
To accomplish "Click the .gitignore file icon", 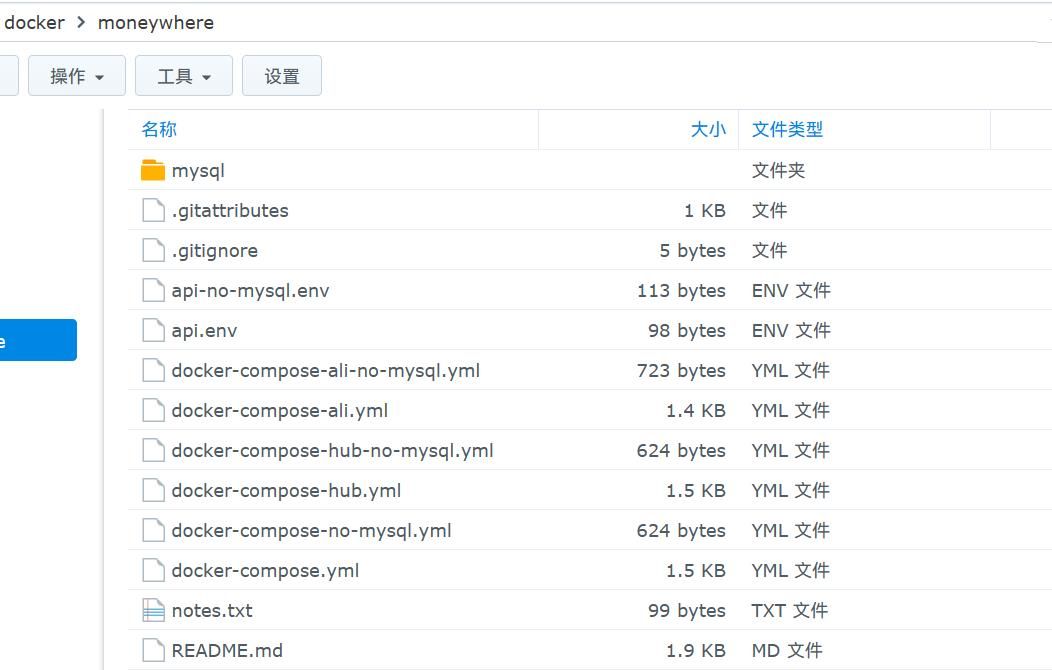I will click(152, 250).
